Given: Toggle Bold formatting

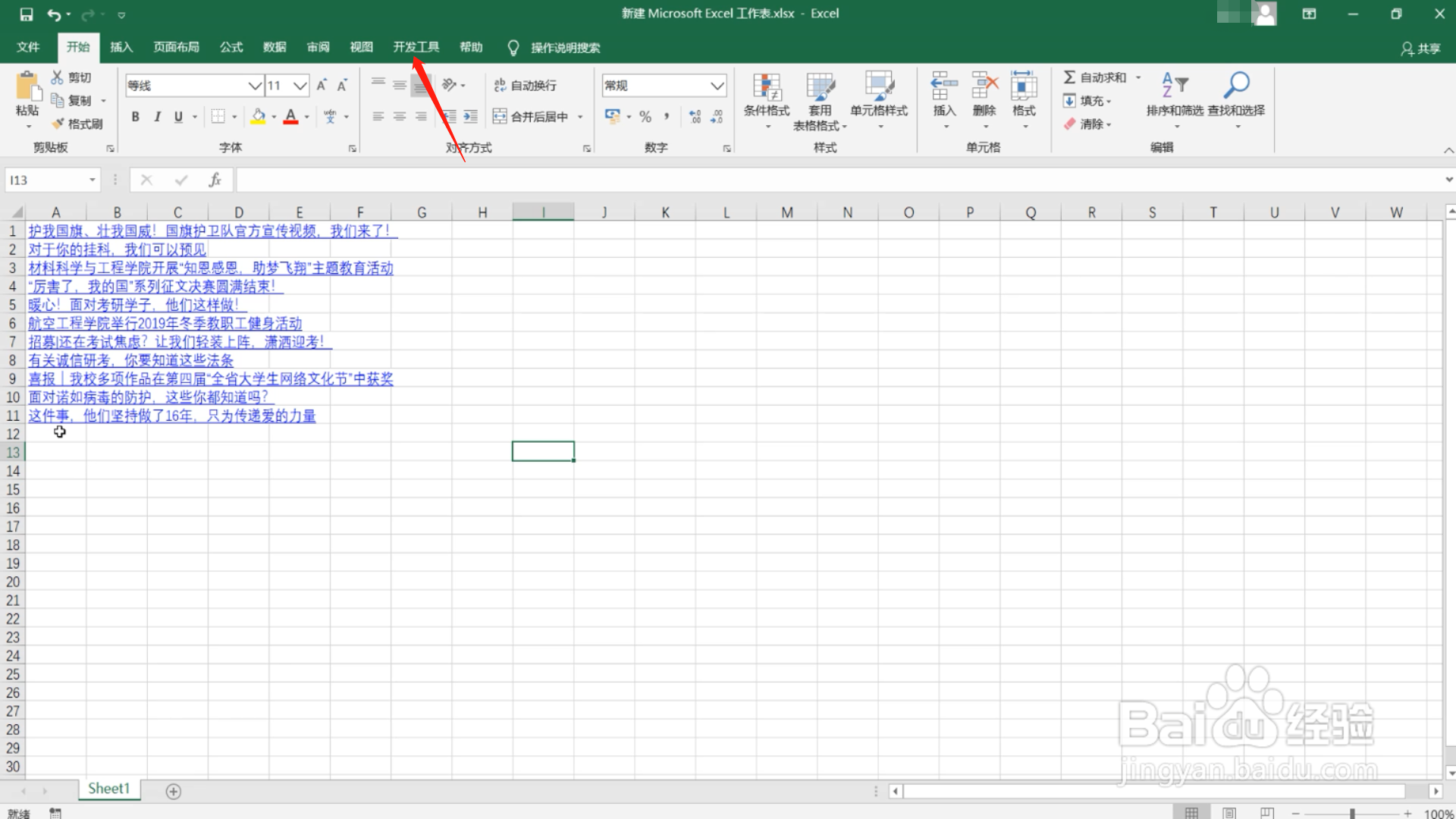Looking at the screenshot, I should pyautogui.click(x=135, y=116).
